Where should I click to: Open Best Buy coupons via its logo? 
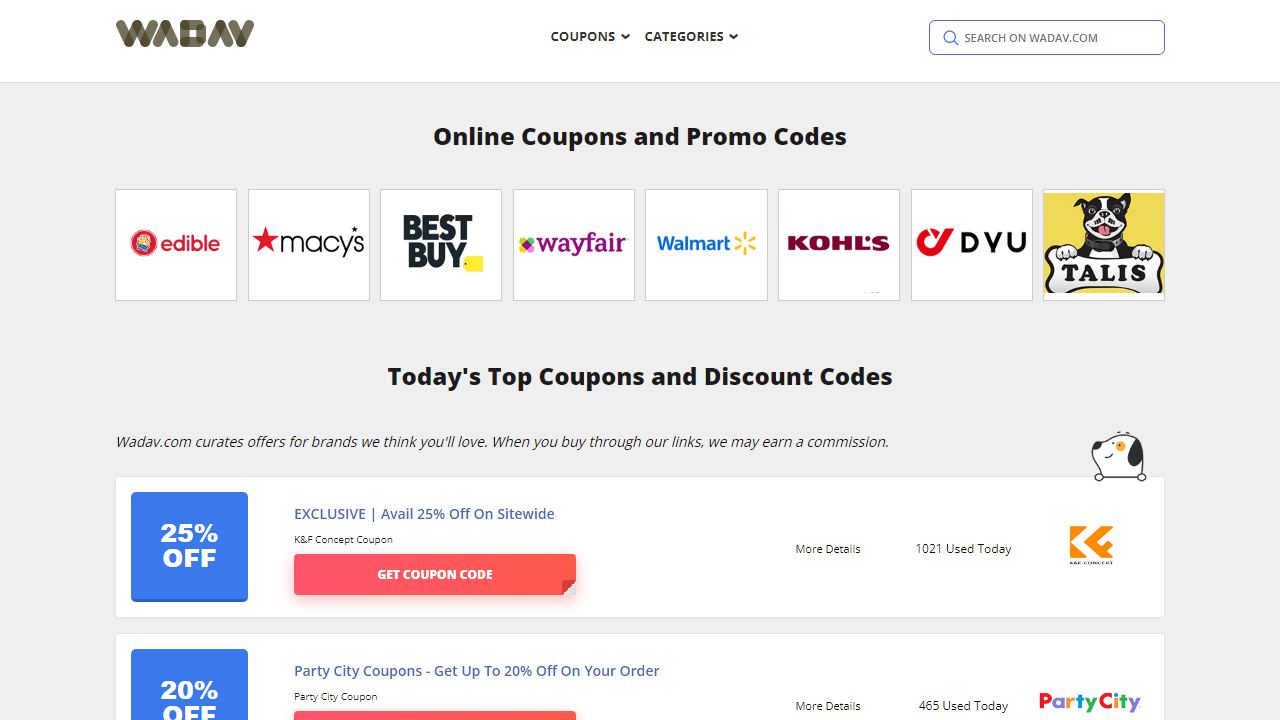click(440, 244)
